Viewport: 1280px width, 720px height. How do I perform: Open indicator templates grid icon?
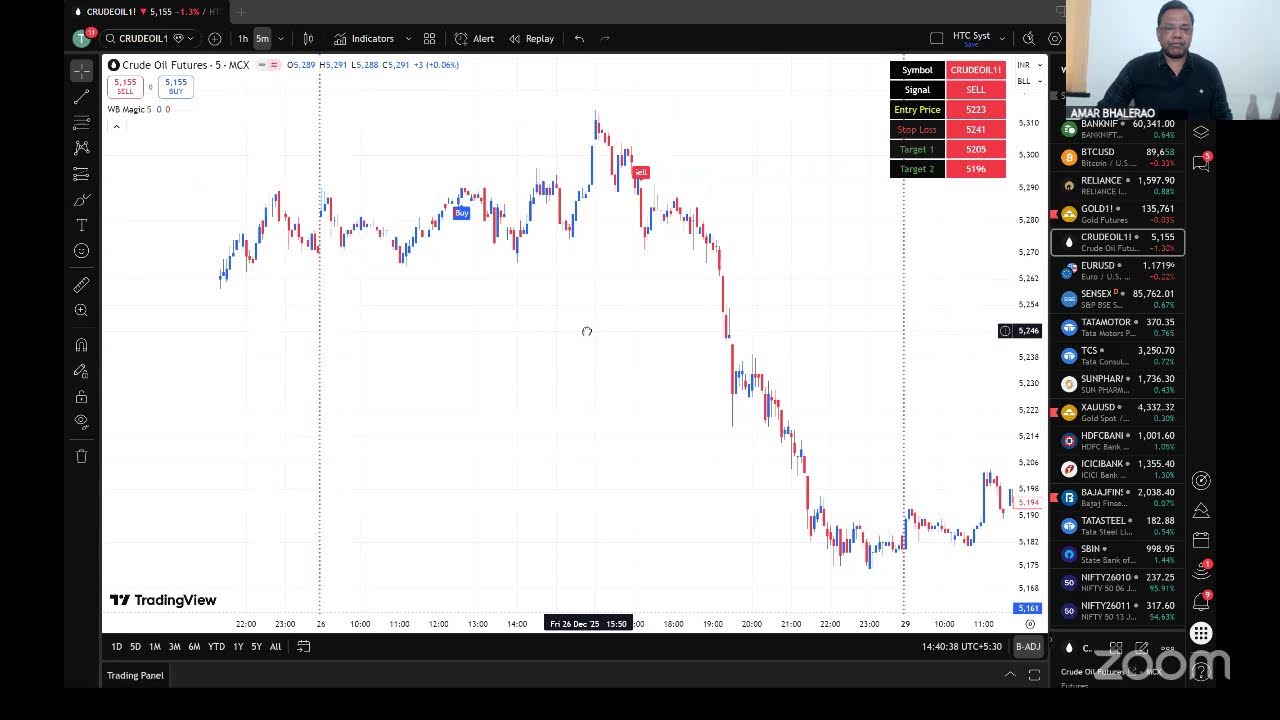click(x=429, y=39)
